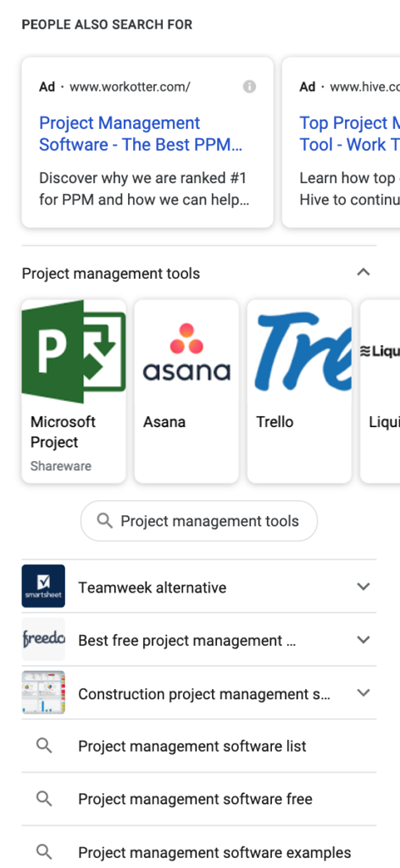
Task: Collapse the Project management tools section
Action: pos(363,272)
